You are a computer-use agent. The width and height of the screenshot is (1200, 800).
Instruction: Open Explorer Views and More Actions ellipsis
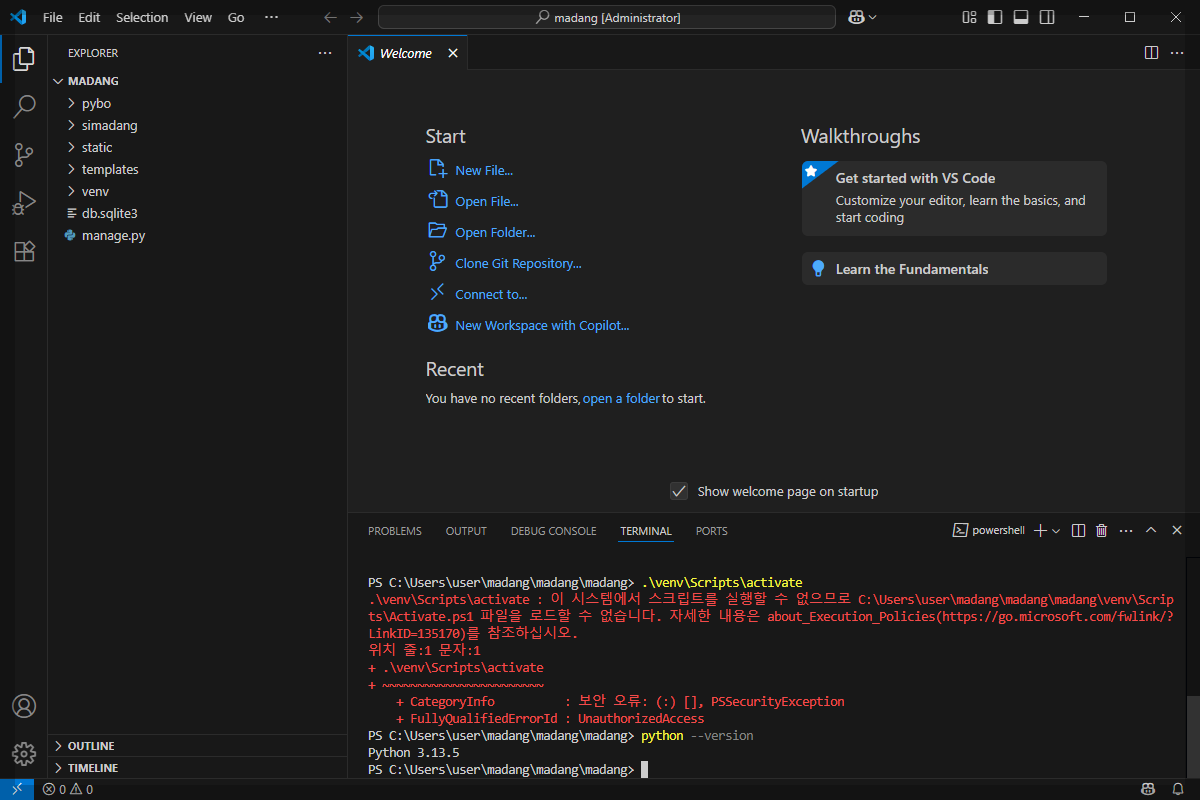tap(324, 53)
